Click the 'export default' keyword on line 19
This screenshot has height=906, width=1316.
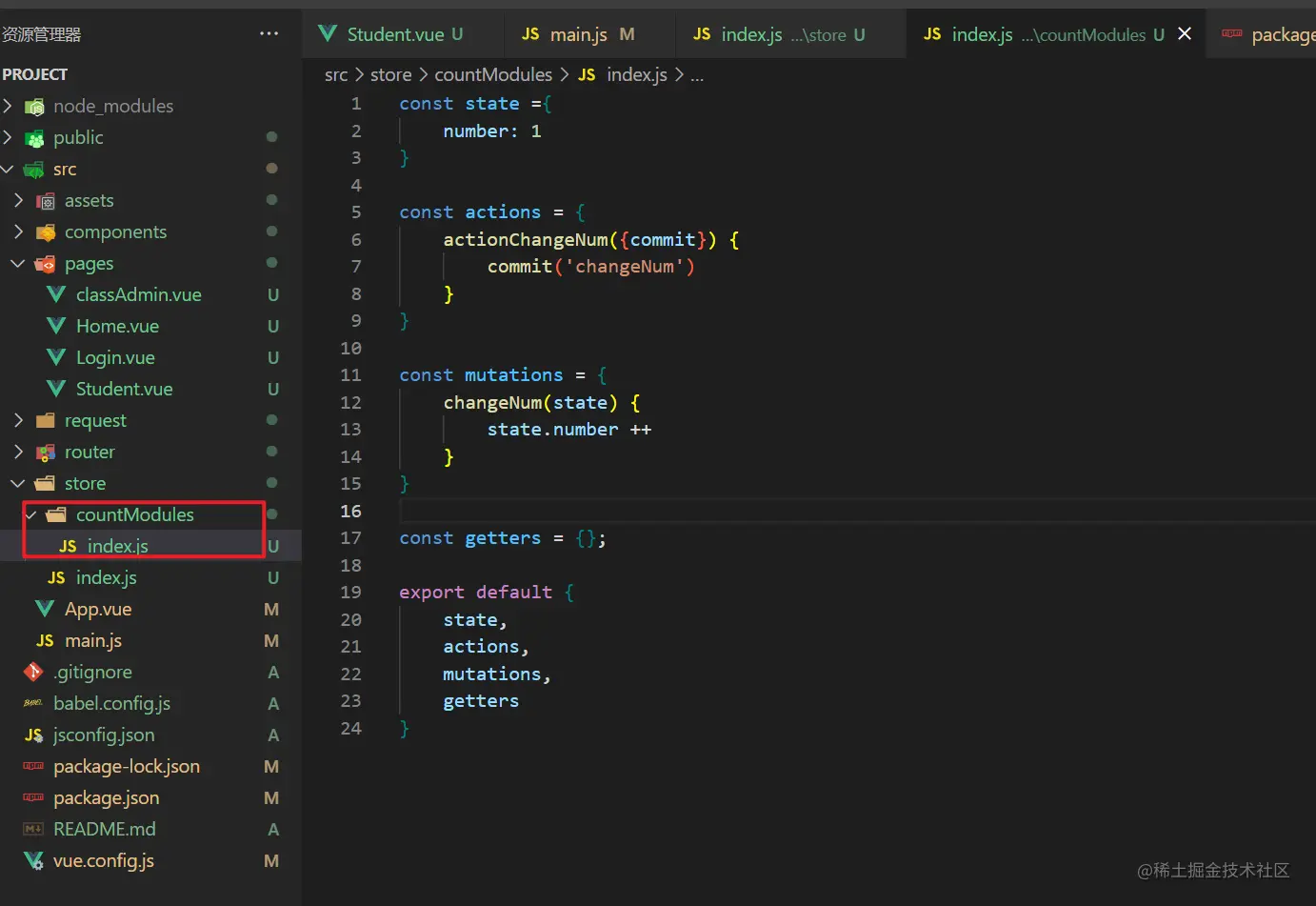point(476,593)
